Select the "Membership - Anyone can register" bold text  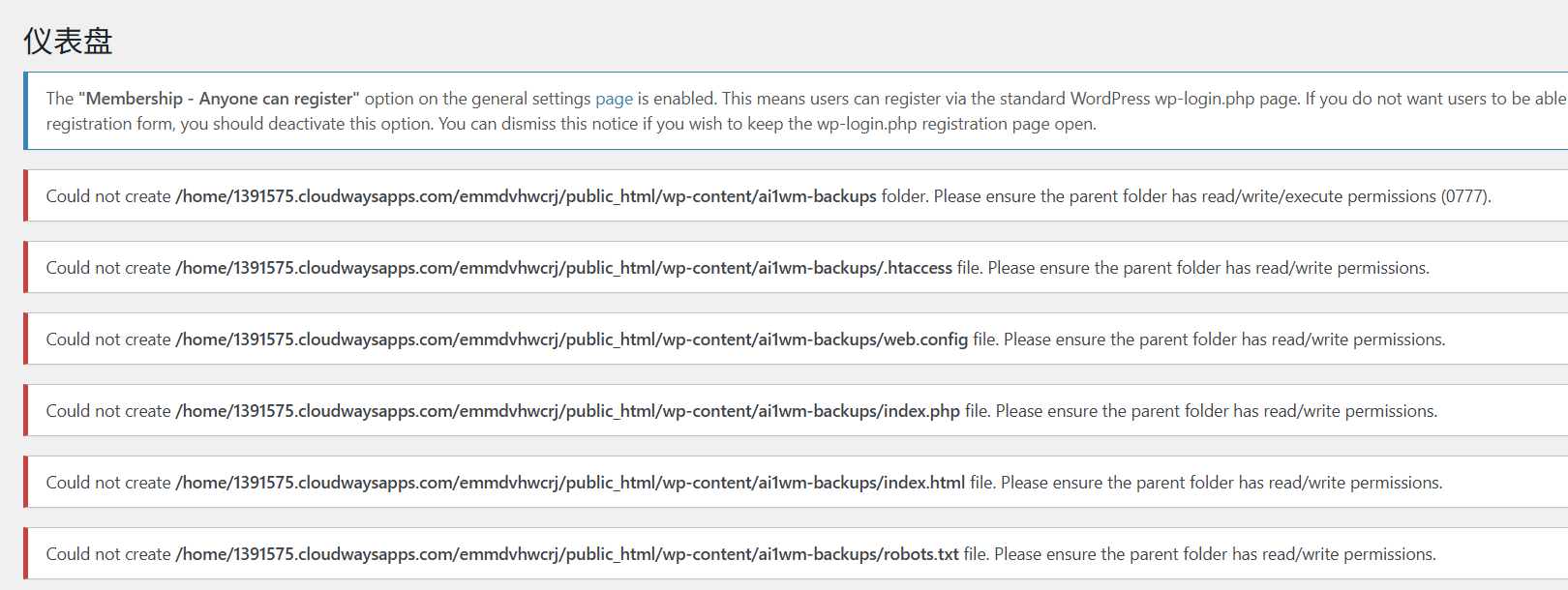coord(219,99)
